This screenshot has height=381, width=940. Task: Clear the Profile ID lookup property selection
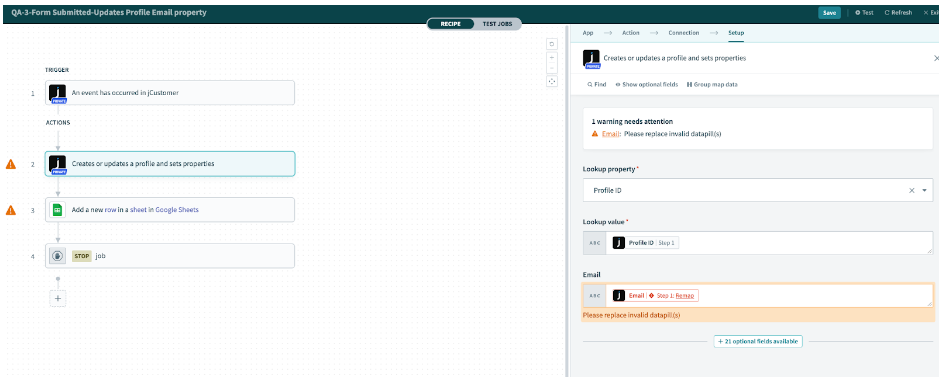[912, 190]
